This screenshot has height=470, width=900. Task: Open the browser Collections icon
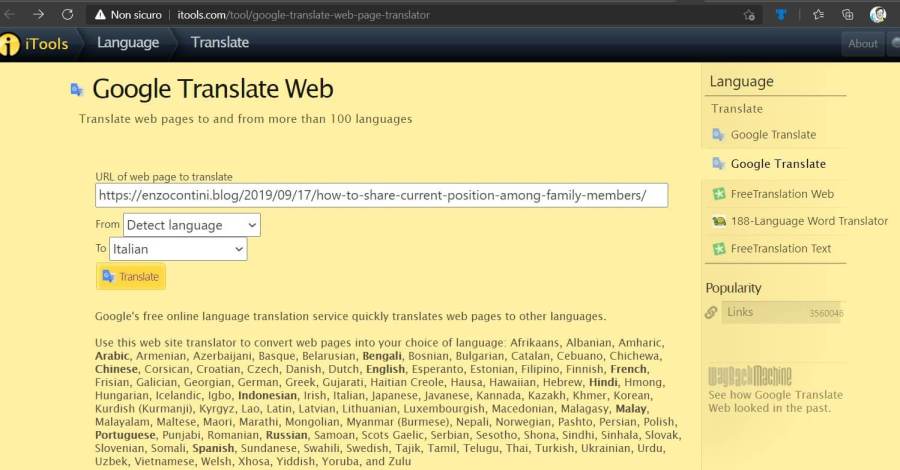(x=846, y=15)
